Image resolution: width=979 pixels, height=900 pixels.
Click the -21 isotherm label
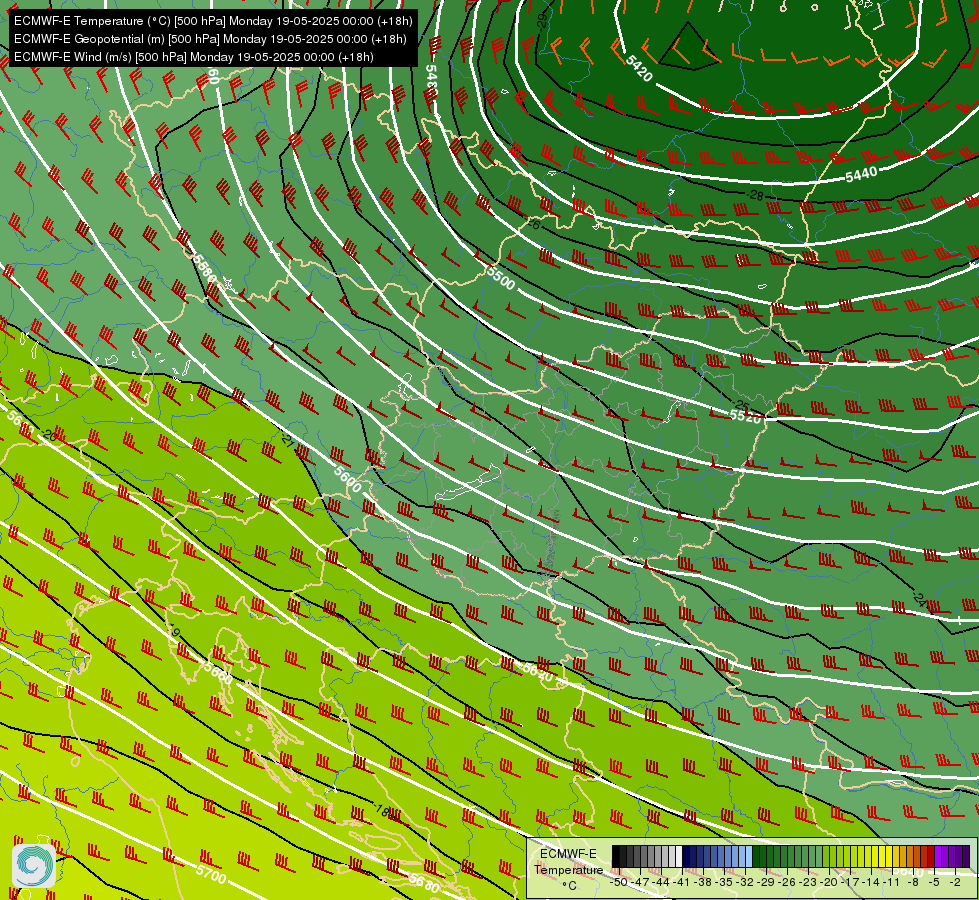tap(287, 440)
